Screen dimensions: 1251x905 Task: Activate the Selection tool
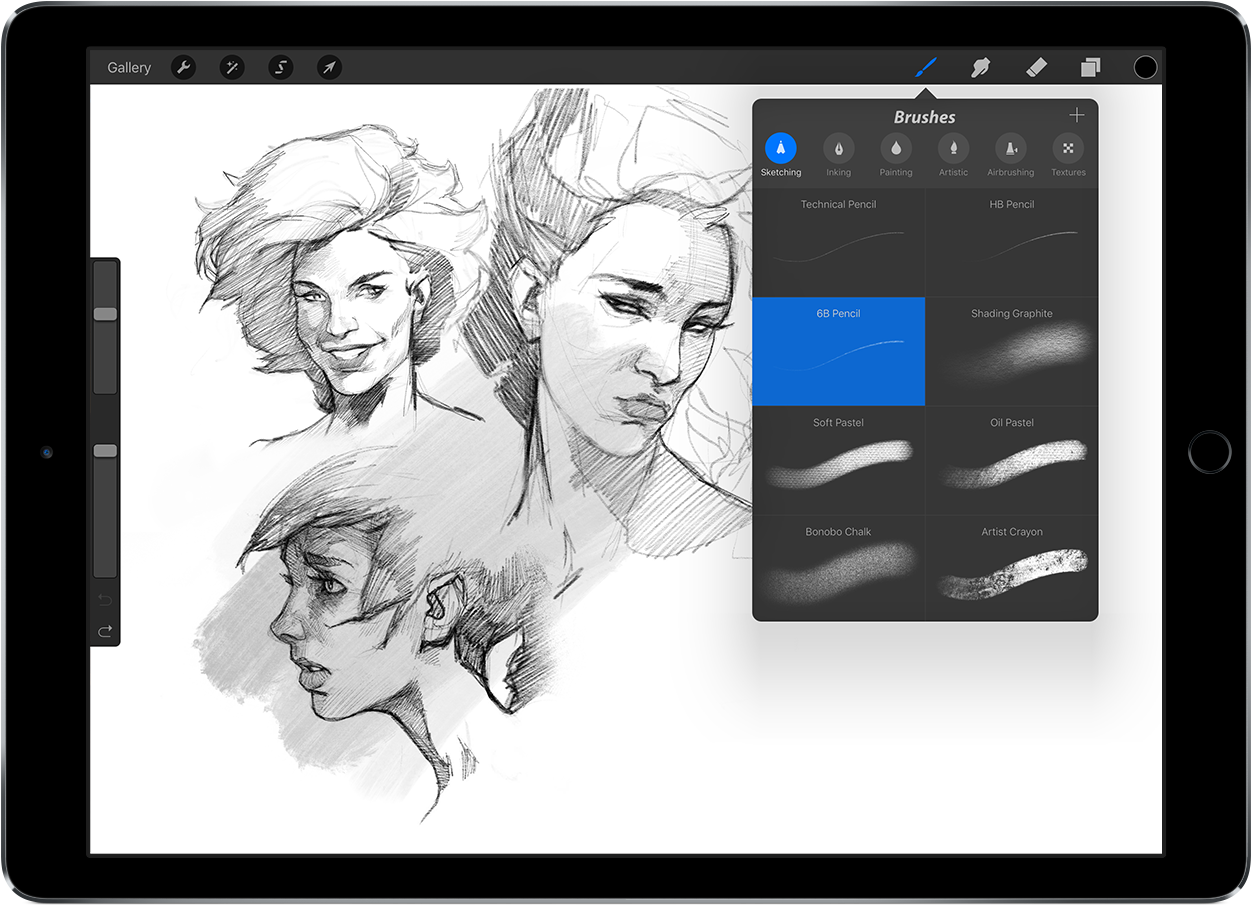tap(281, 67)
